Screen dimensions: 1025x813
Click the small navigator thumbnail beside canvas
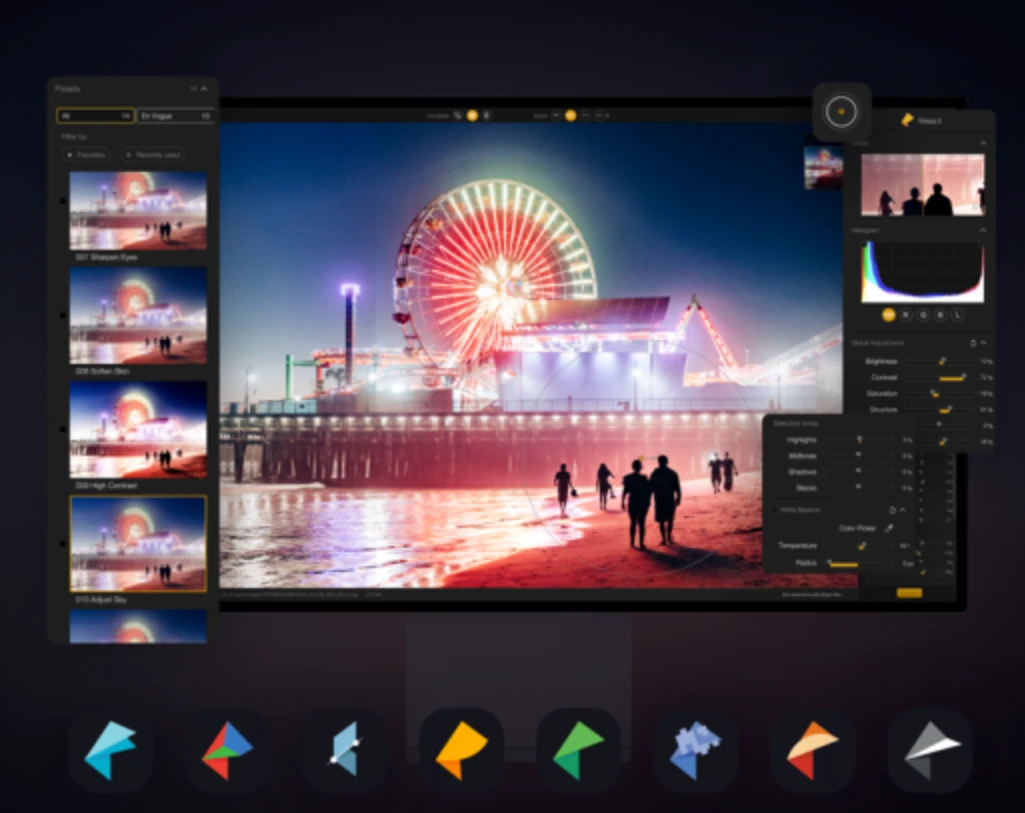[x=823, y=168]
